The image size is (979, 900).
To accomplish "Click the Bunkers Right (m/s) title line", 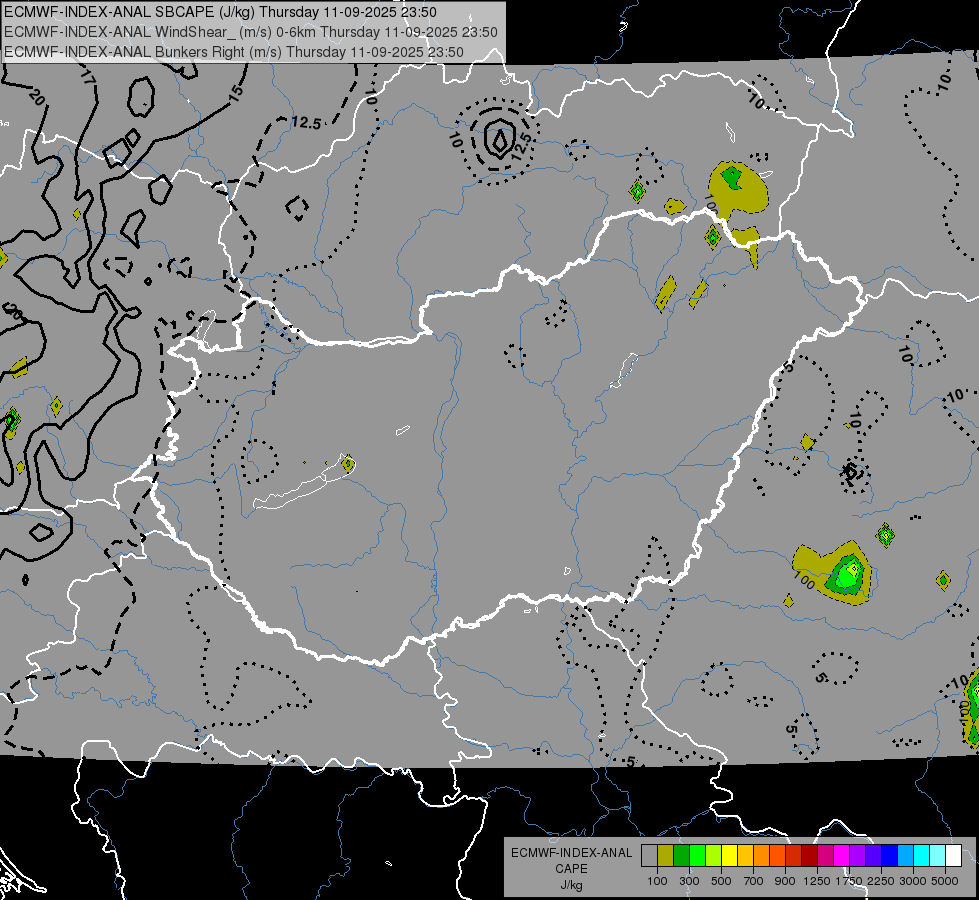I will click(234, 52).
